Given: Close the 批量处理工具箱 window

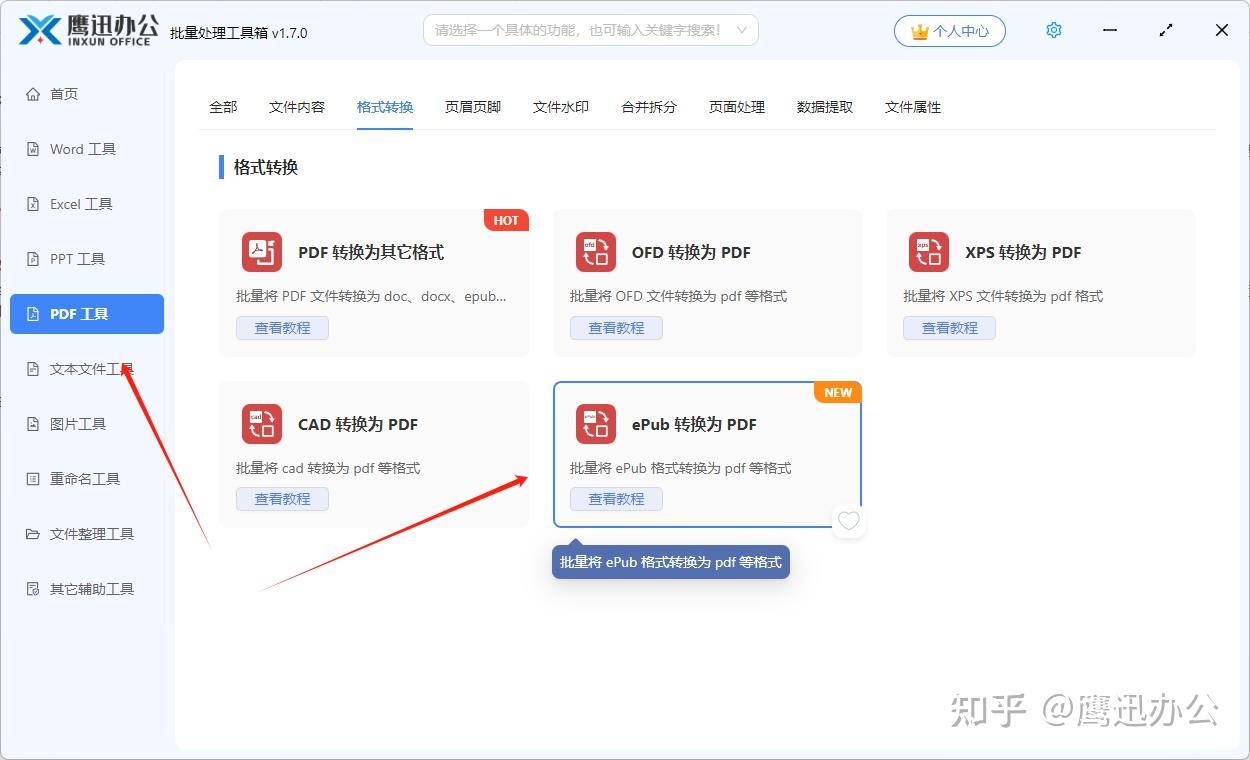Looking at the screenshot, I should 1222,31.
